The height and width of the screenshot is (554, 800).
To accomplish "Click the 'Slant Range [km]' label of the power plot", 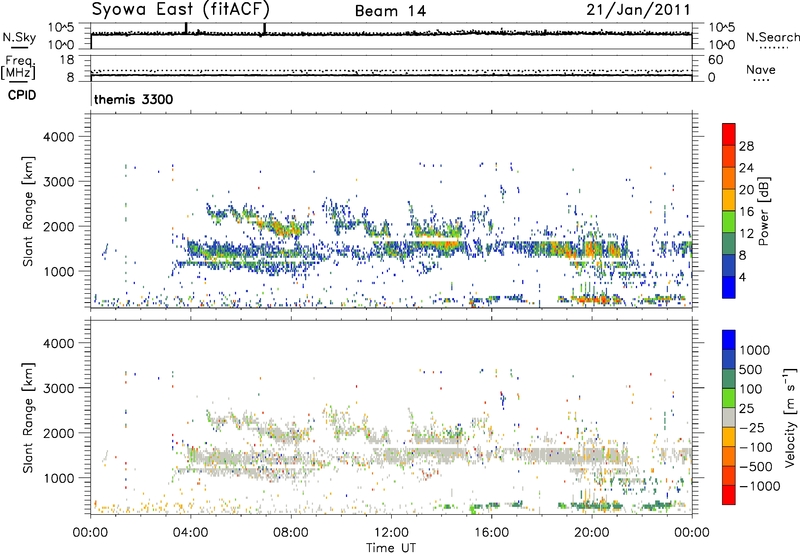I will pyautogui.click(x=28, y=211).
